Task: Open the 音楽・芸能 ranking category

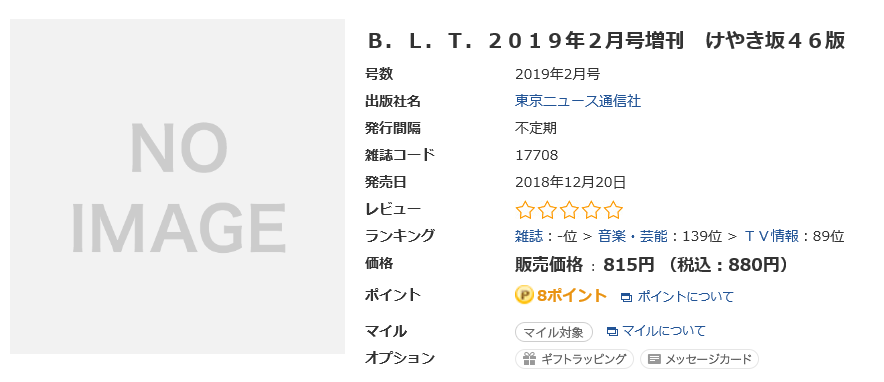Action: [x=633, y=236]
